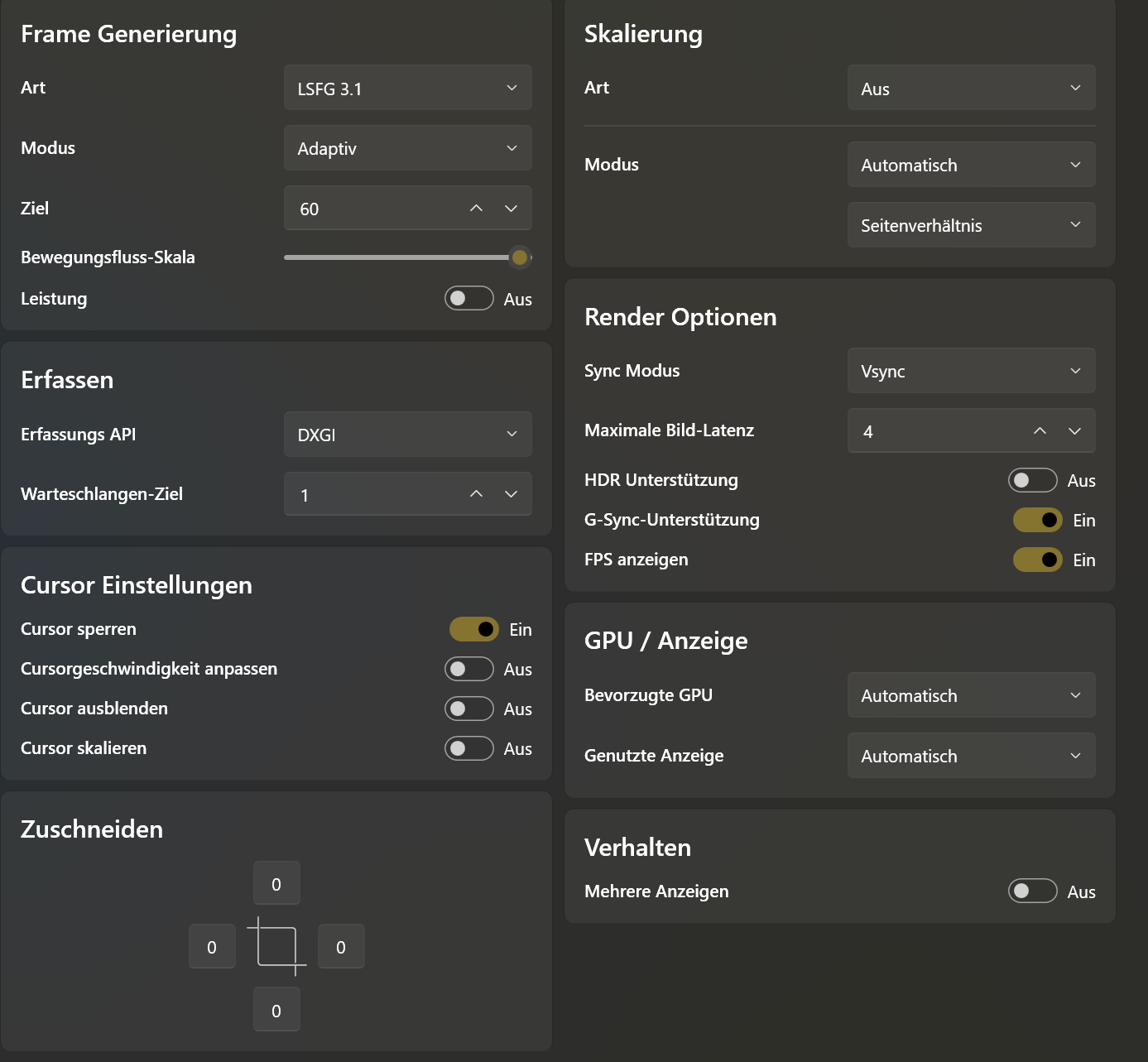Raise Maximale Bild-Latenz with up arrow
This screenshot has width=1148, height=1062.
[x=1040, y=431]
